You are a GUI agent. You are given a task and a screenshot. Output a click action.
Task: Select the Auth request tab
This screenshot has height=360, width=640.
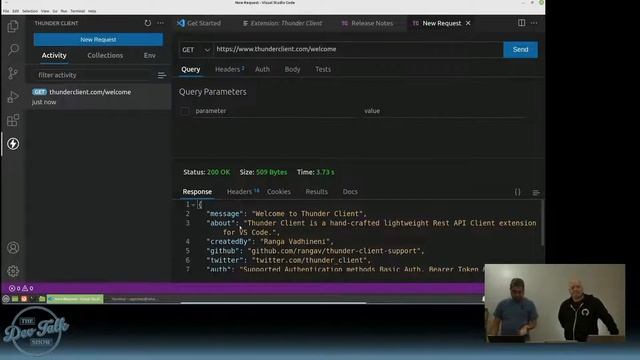coord(262,69)
